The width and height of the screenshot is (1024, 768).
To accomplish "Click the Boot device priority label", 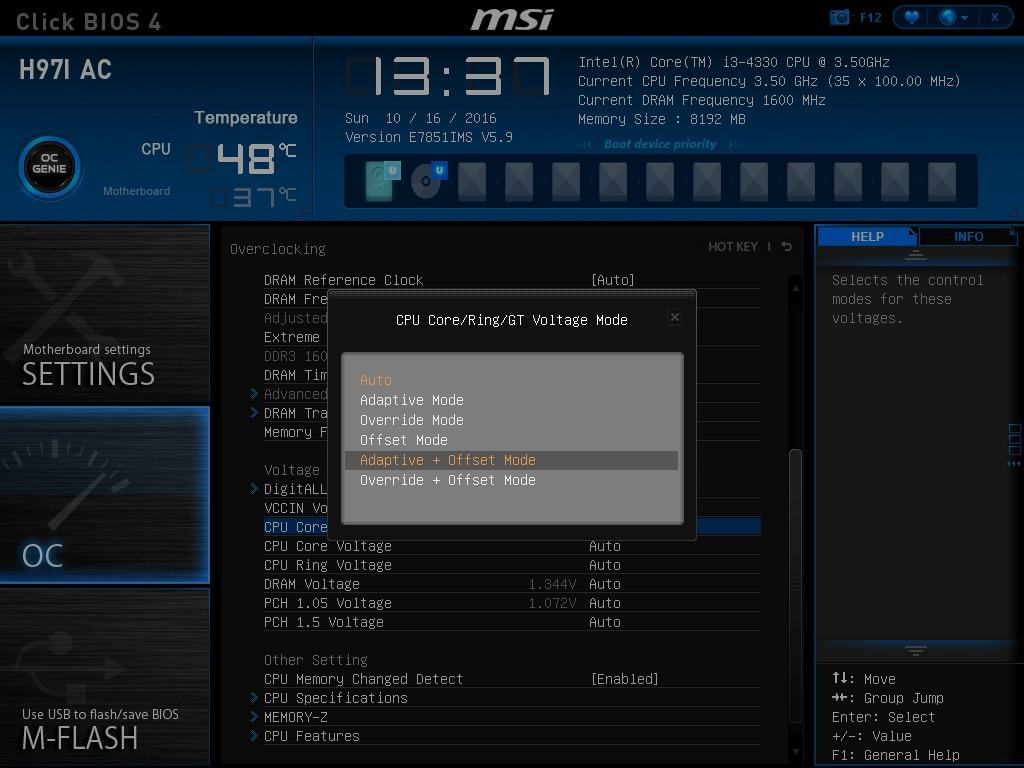I will [660, 144].
